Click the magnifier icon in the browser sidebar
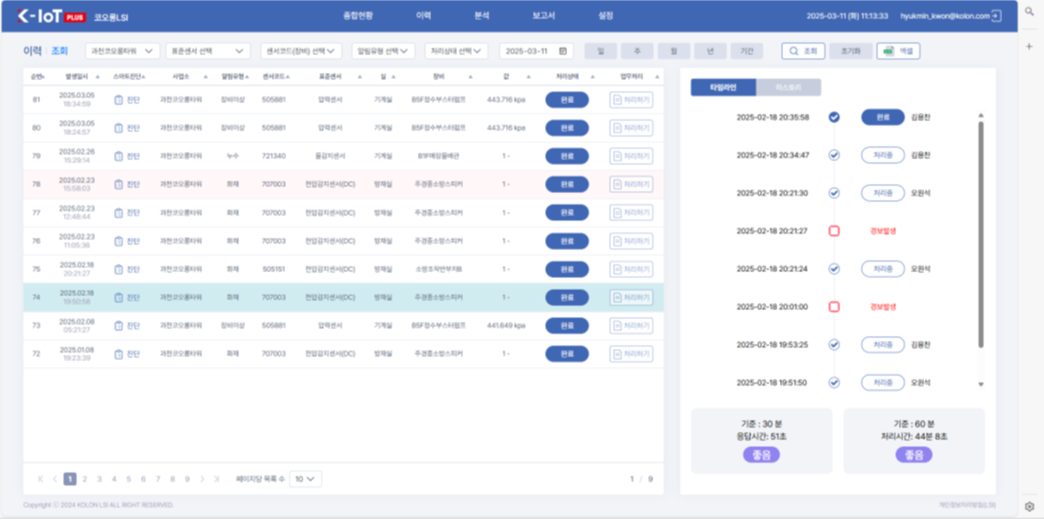The image size is (1044, 520). coord(1030,11)
